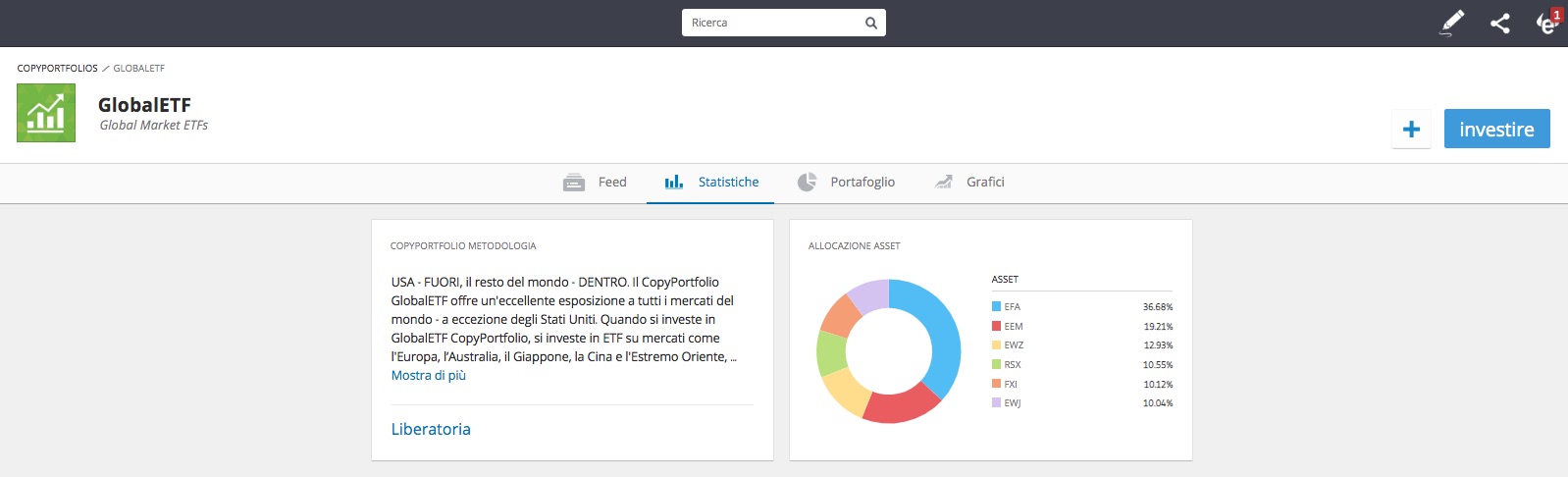Select the EEM asset label
Viewport: 1568px width, 477px height.
[1014, 326]
